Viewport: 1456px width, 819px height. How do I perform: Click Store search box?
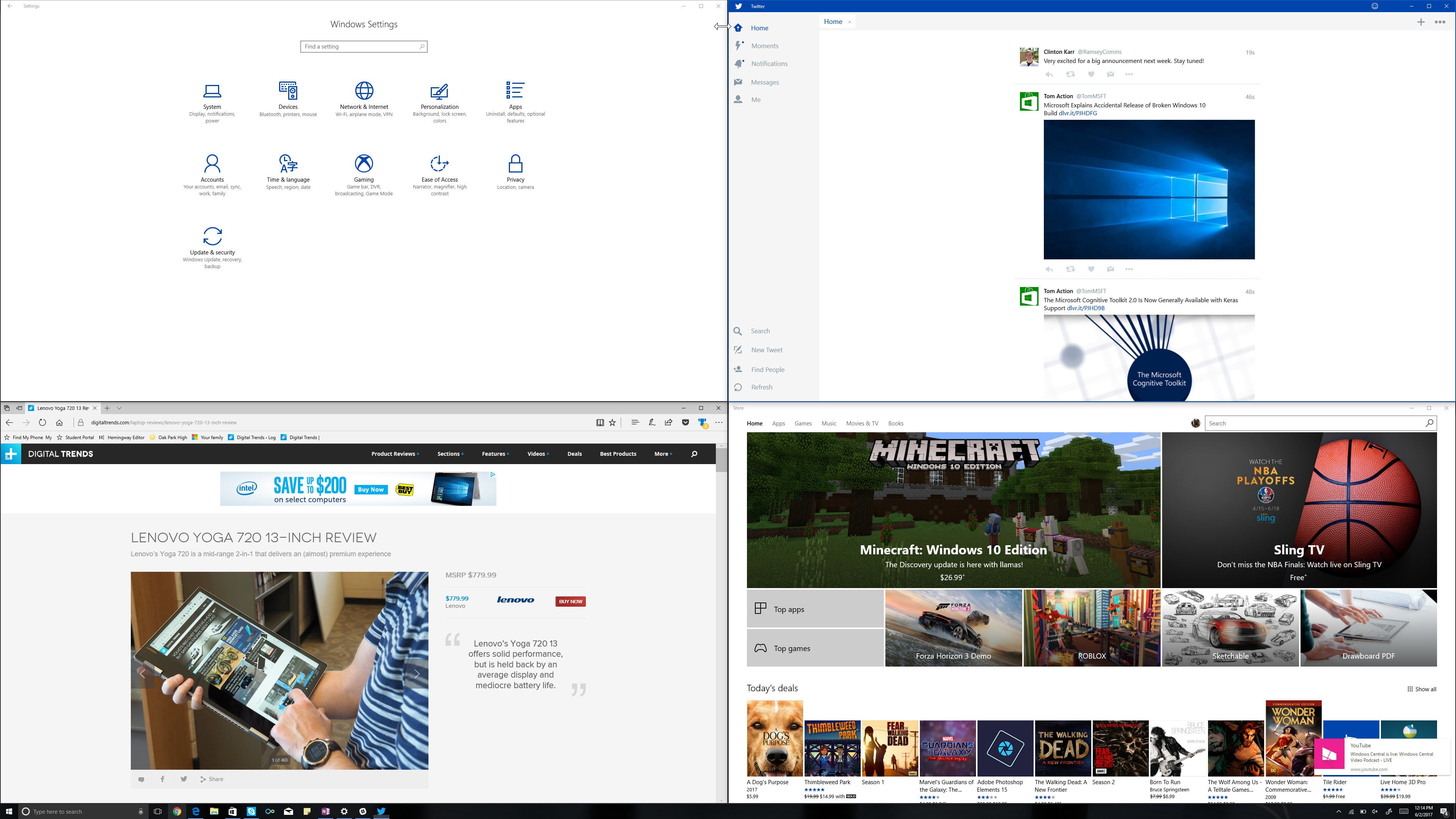click(1320, 424)
